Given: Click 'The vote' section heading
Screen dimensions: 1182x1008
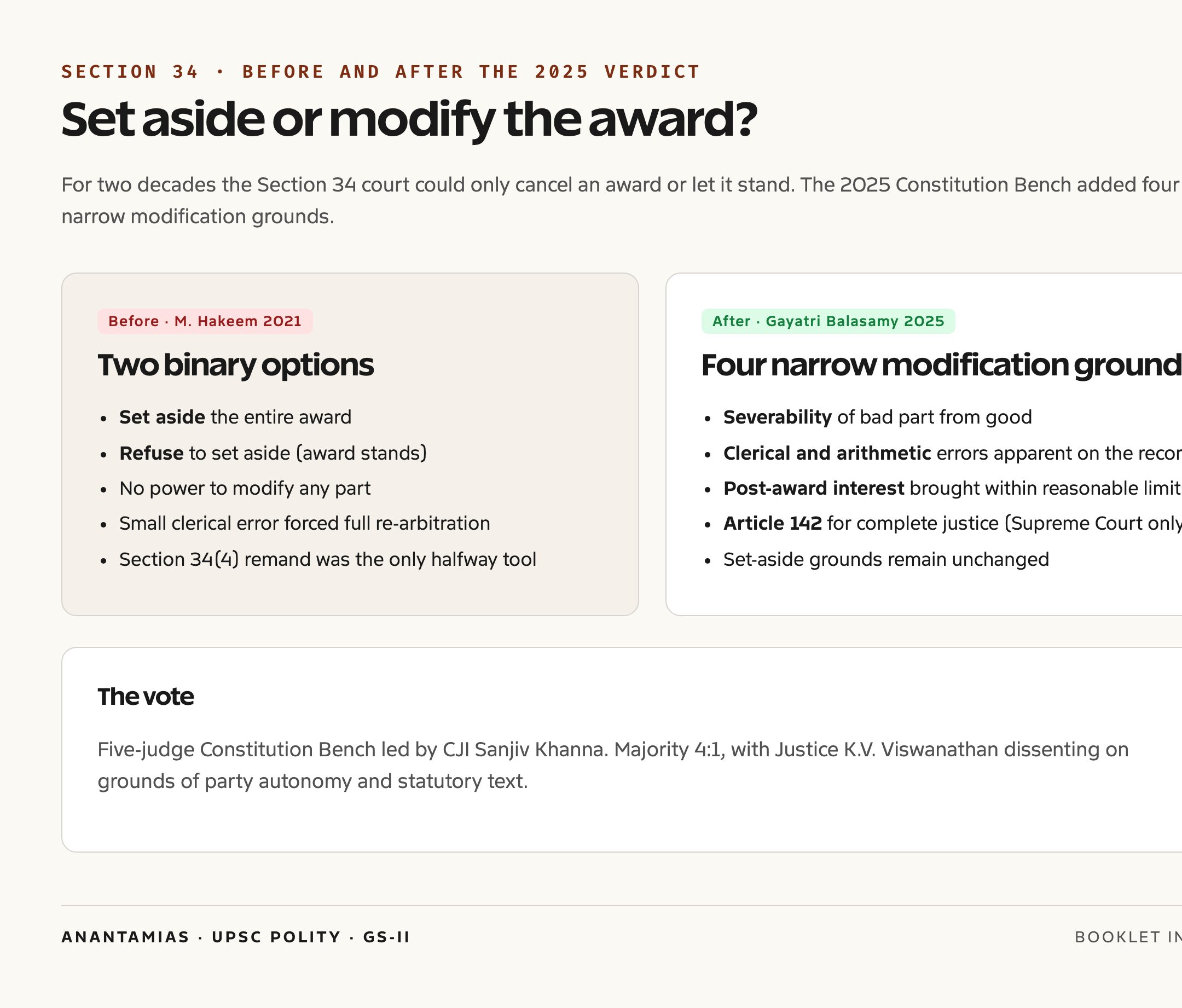Looking at the screenshot, I should coord(146,697).
